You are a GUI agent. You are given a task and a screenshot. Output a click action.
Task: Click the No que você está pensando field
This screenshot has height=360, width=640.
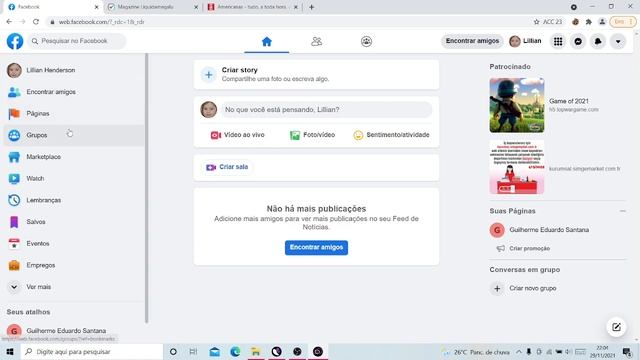[x=326, y=109]
